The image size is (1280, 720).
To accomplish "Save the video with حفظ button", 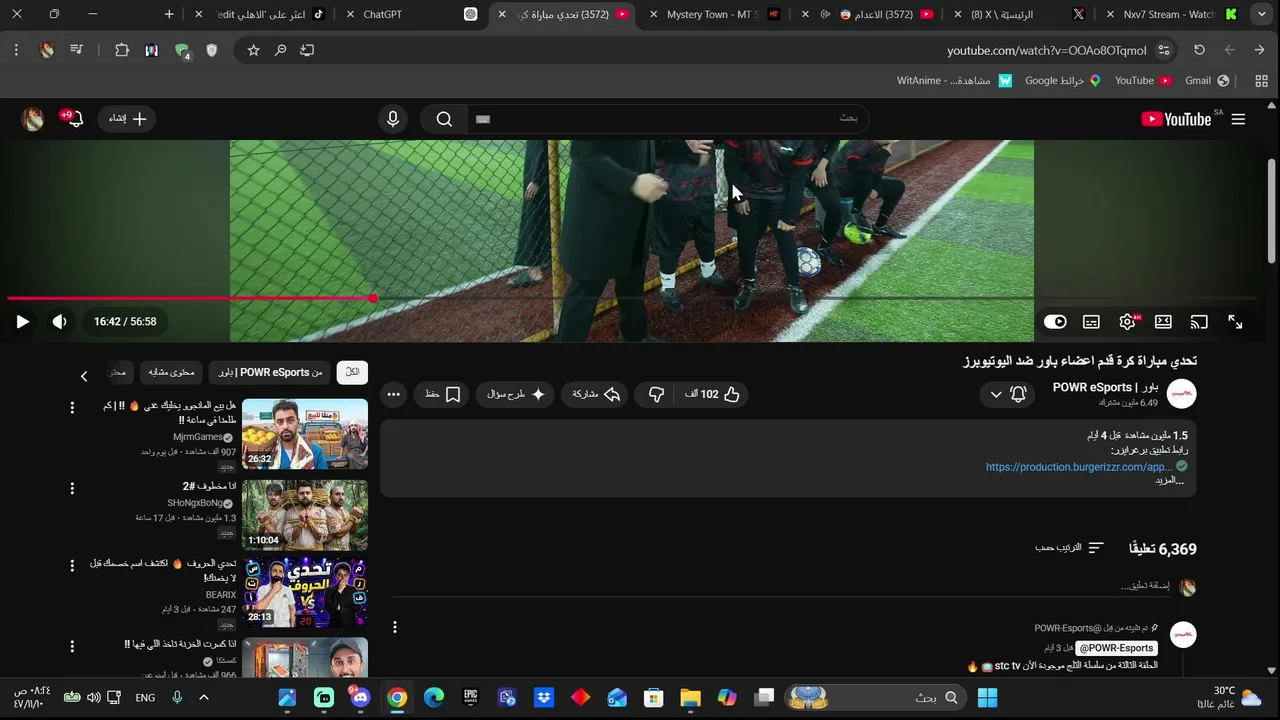I will 443,394.
